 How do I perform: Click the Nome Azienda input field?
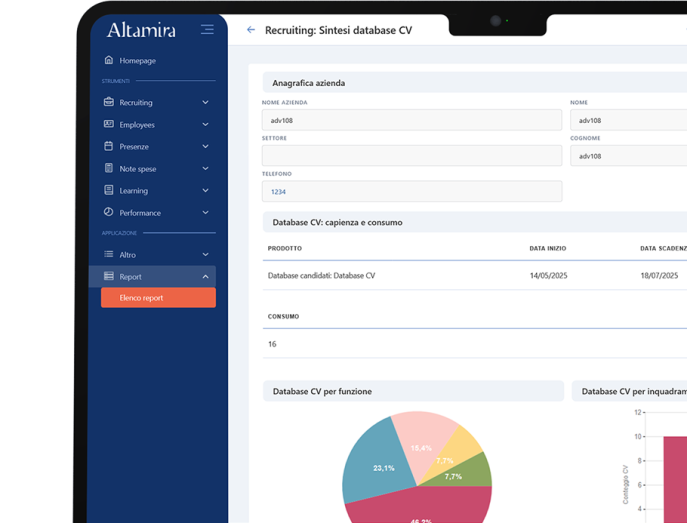pos(412,120)
